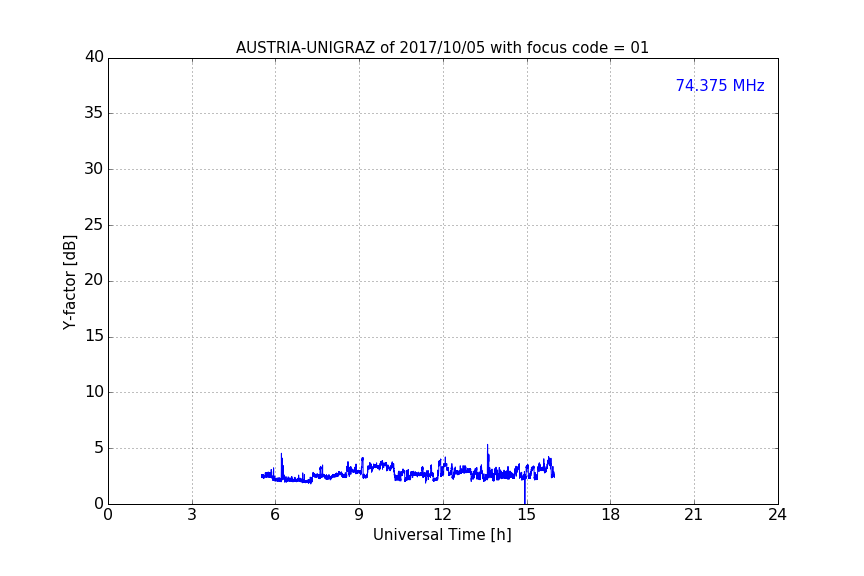This screenshot has height=576, width=864.
Task: Click x-axis tick label 24
Action: (777, 515)
